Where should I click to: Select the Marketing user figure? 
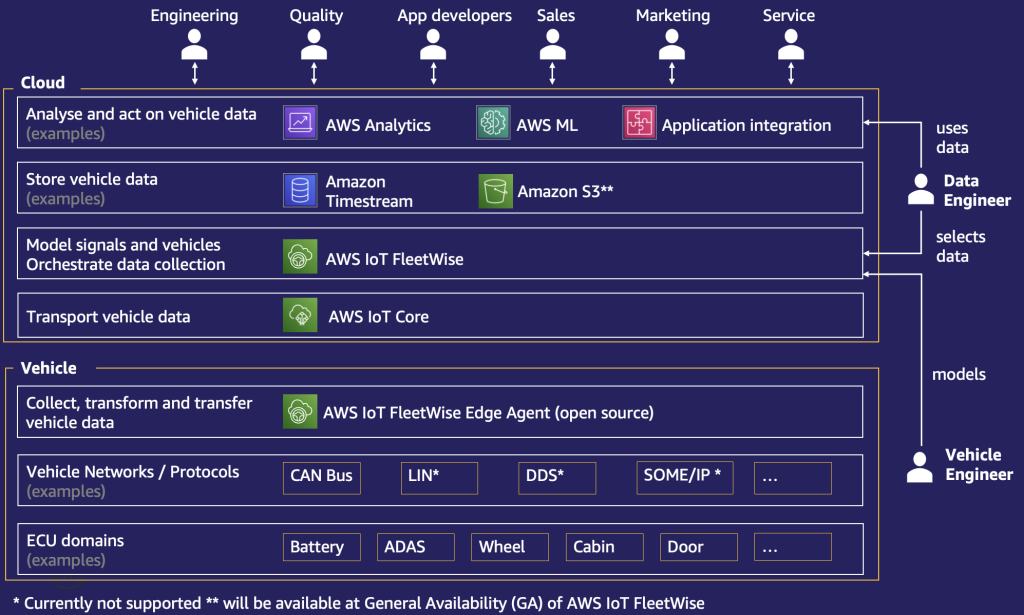pyautogui.click(x=672, y=44)
